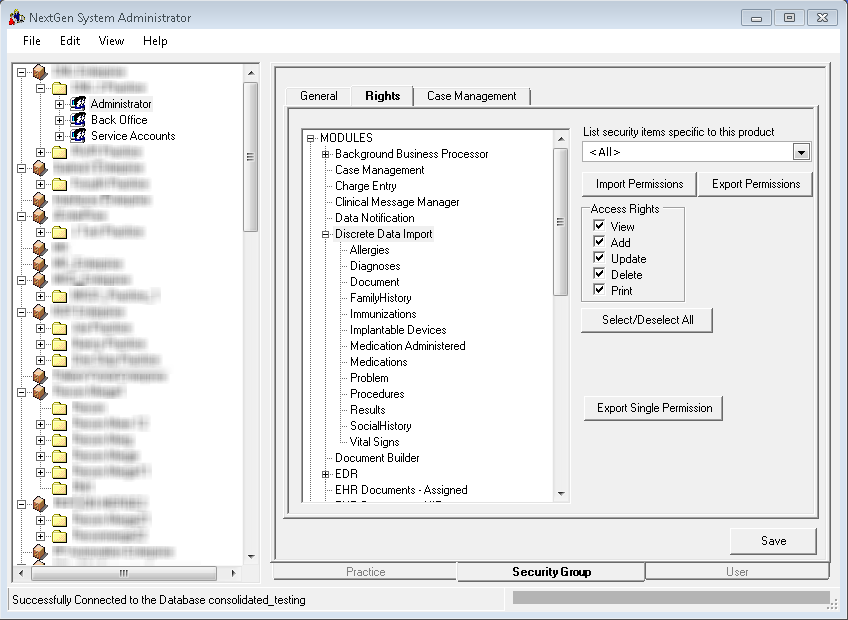The image size is (848, 620).
Task: Select the Procedures item
Action: pos(377,393)
